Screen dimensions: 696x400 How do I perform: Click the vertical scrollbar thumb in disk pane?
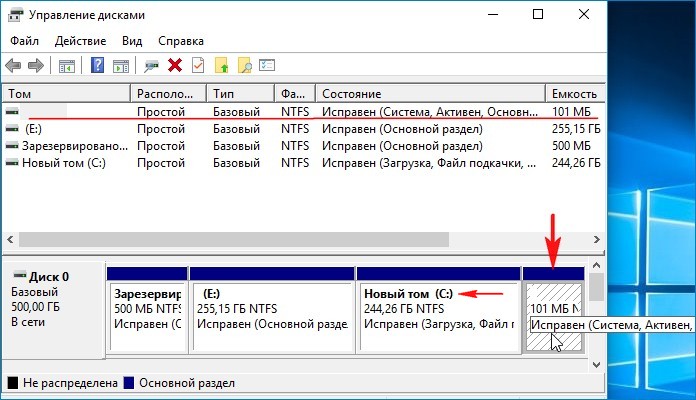(x=597, y=287)
